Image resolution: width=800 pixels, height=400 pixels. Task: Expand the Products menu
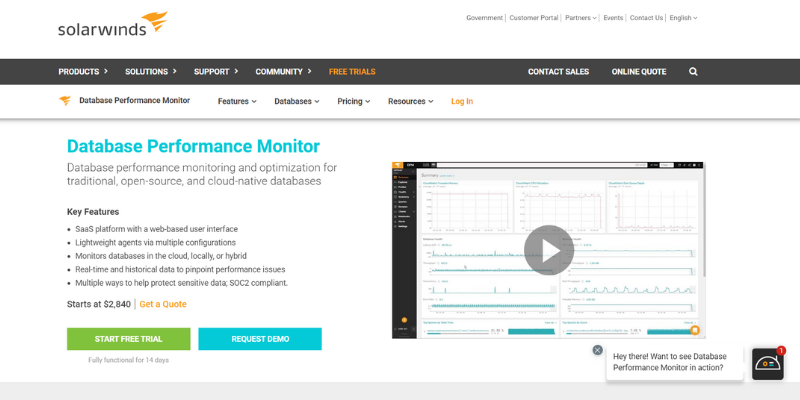coord(83,72)
